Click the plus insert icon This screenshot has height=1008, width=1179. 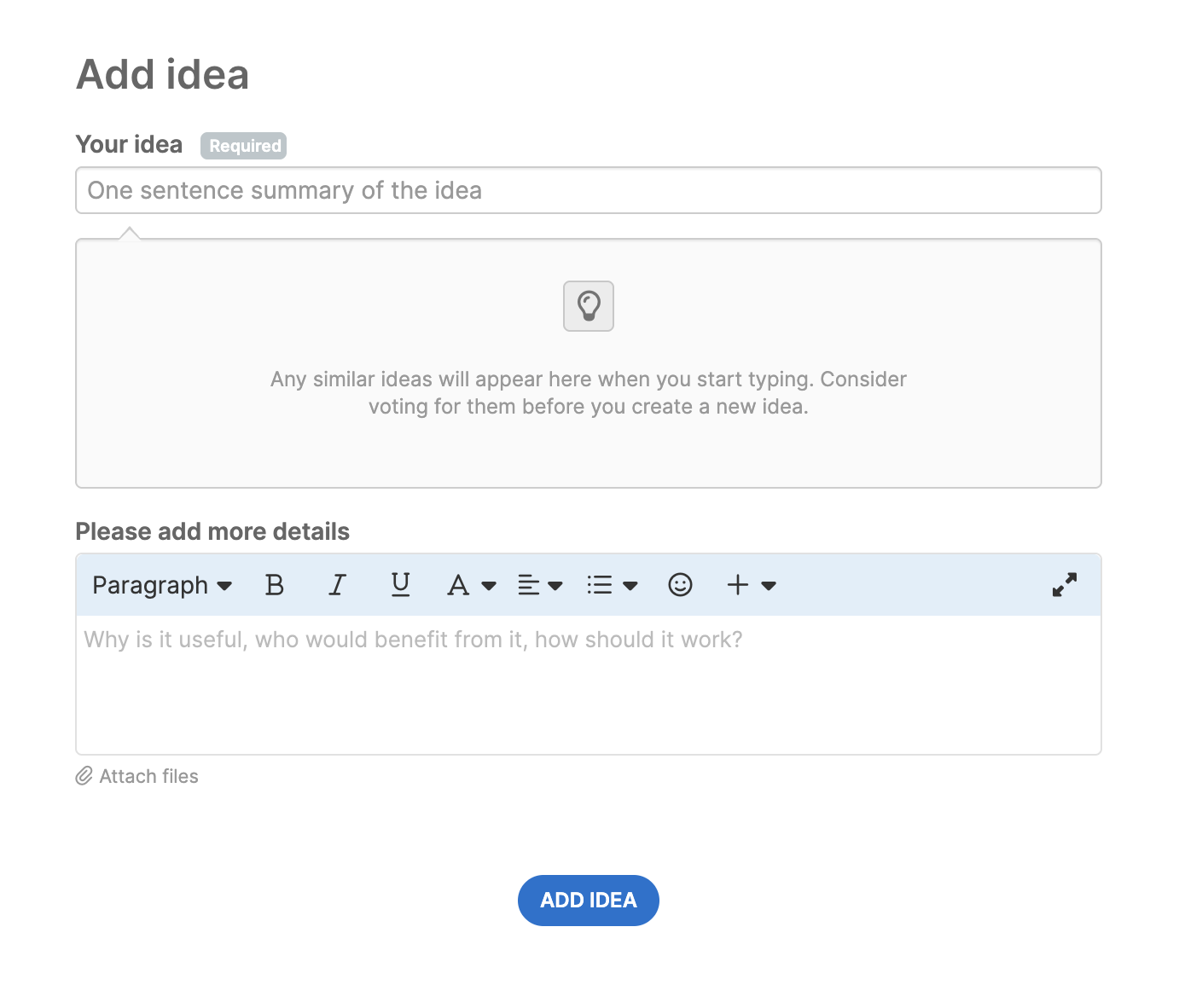click(x=738, y=585)
